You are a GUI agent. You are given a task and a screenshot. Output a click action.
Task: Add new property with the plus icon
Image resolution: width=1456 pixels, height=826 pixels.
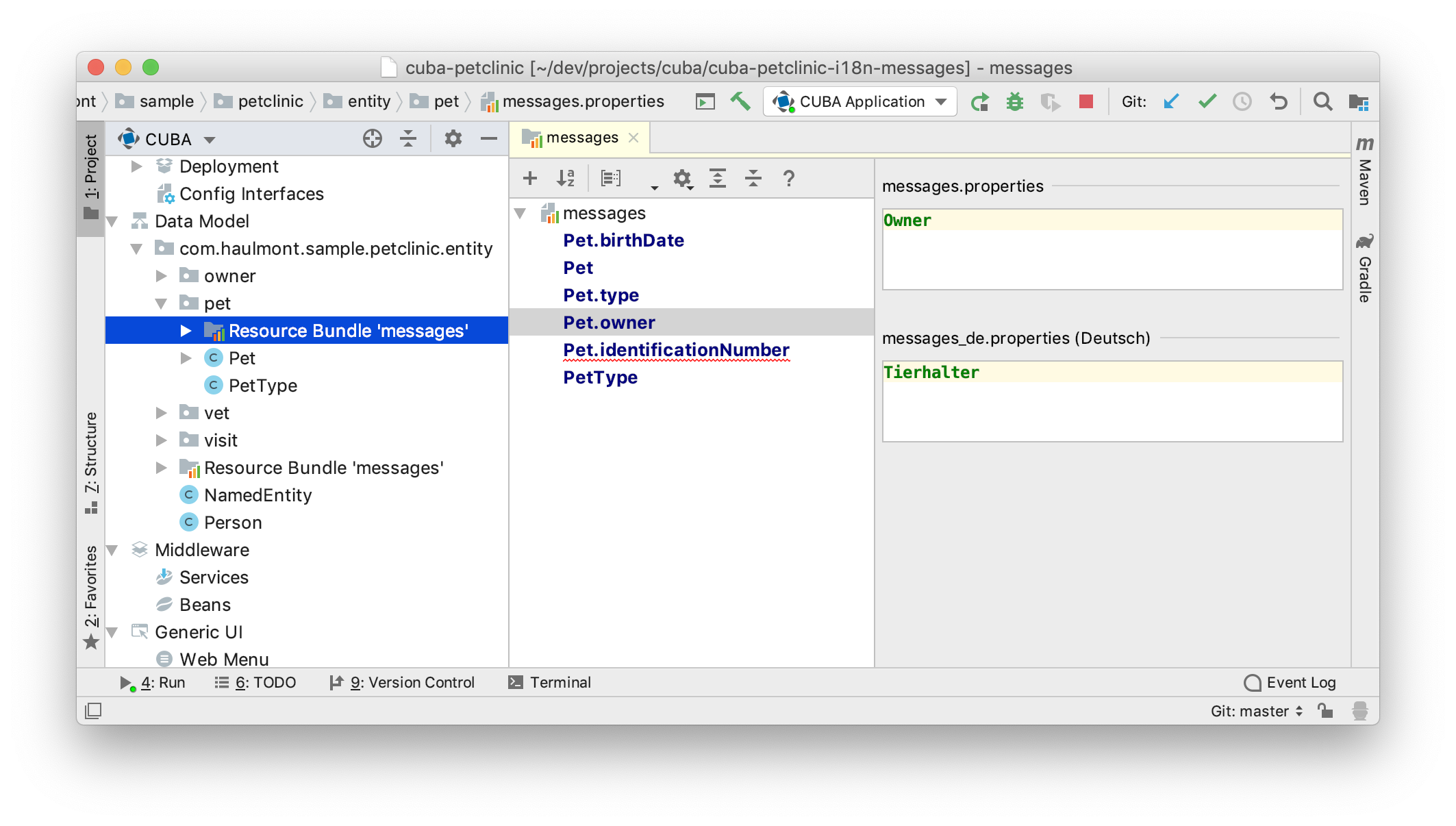[x=529, y=179]
